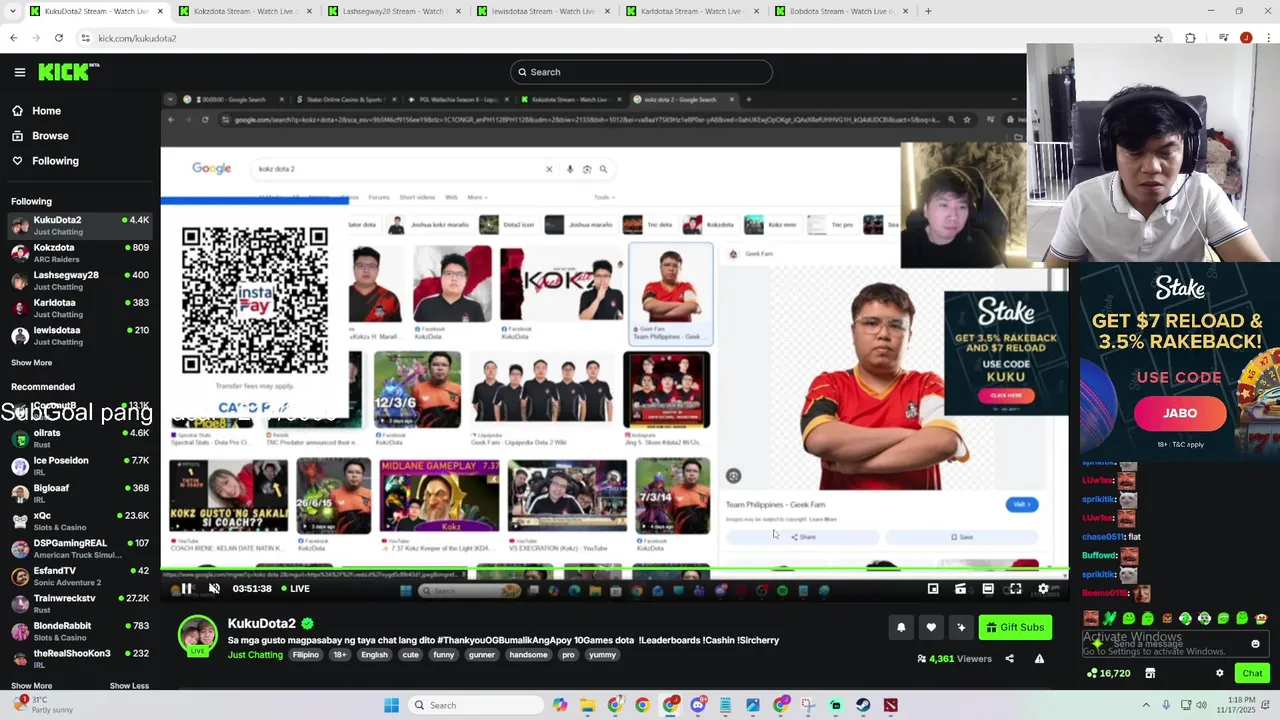Bookmark this page with star icon
The height and width of the screenshot is (720, 1280).
click(x=1158, y=38)
